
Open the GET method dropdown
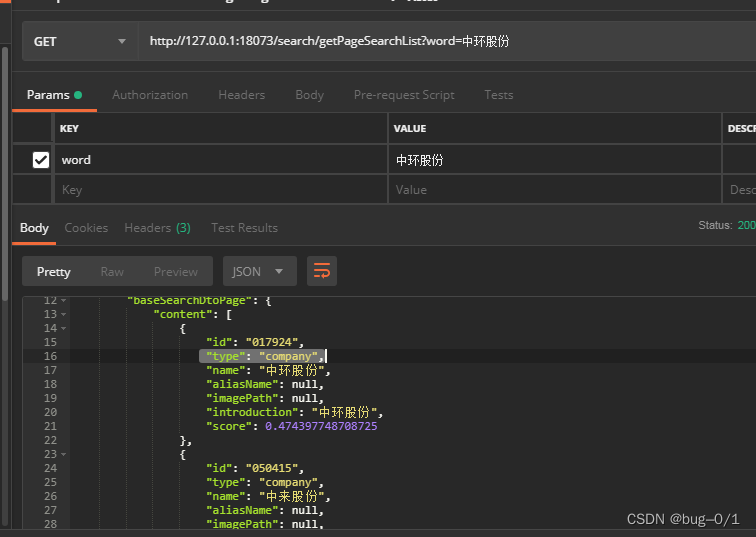[x=81, y=41]
